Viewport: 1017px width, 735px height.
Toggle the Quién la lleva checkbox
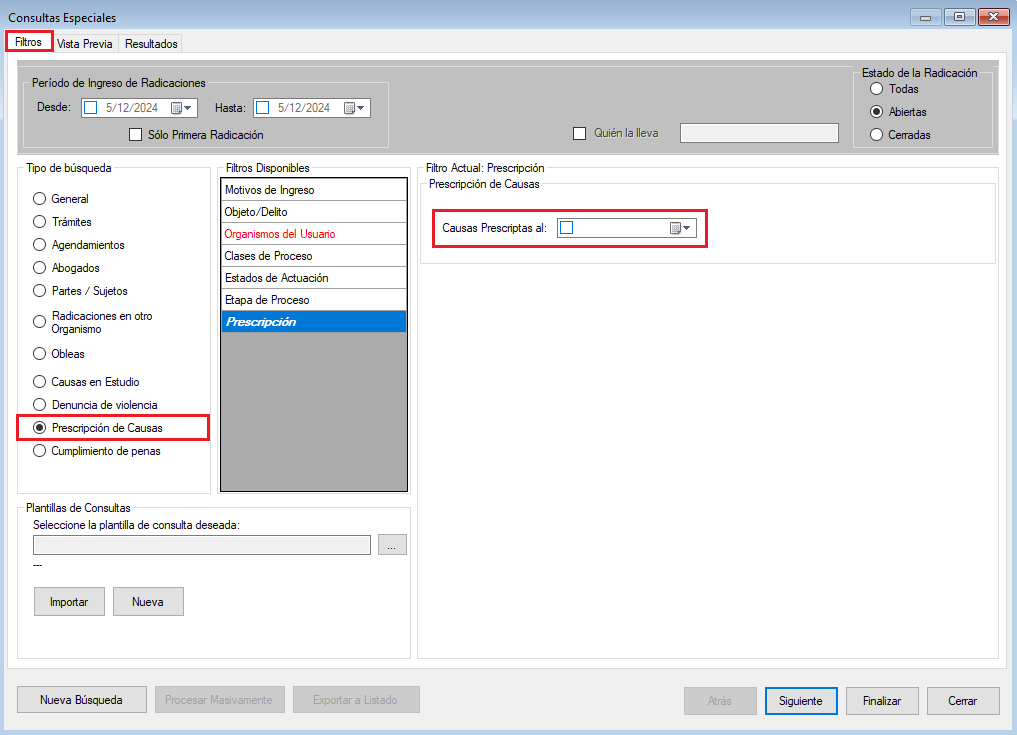[x=579, y=133]
